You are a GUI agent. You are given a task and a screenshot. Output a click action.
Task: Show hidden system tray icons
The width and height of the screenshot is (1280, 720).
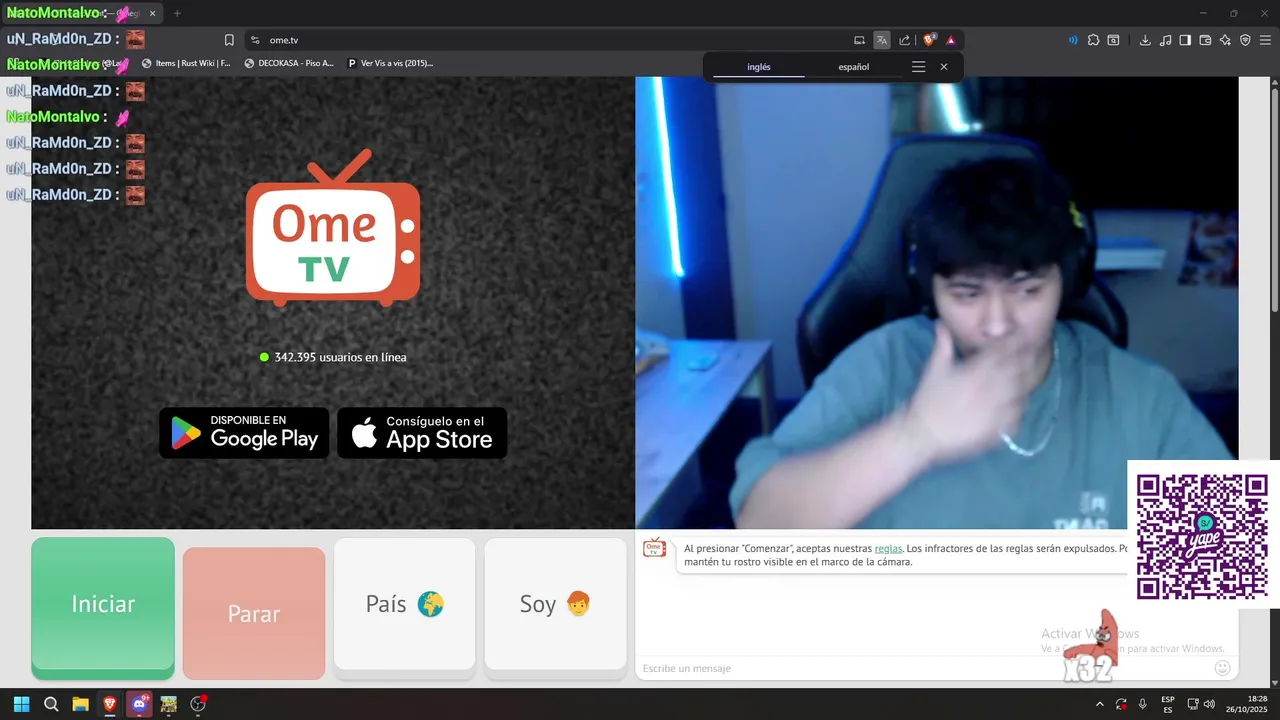pyautogui.click(x=1100, y=704)
